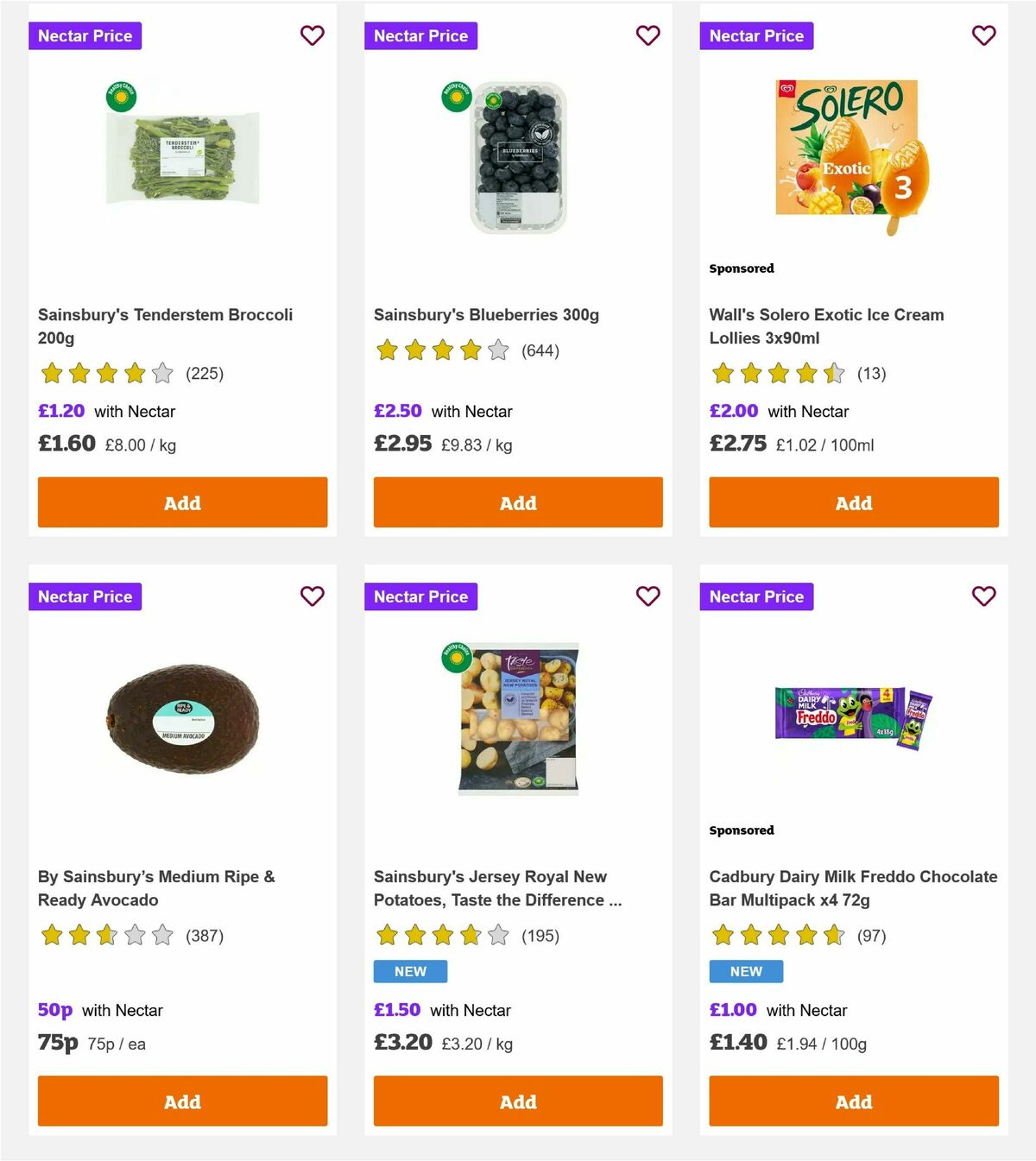Viewport: 1036px width, 1161px height.
Task: Rate Solero by clicking its third star
Action: point(778,373)
